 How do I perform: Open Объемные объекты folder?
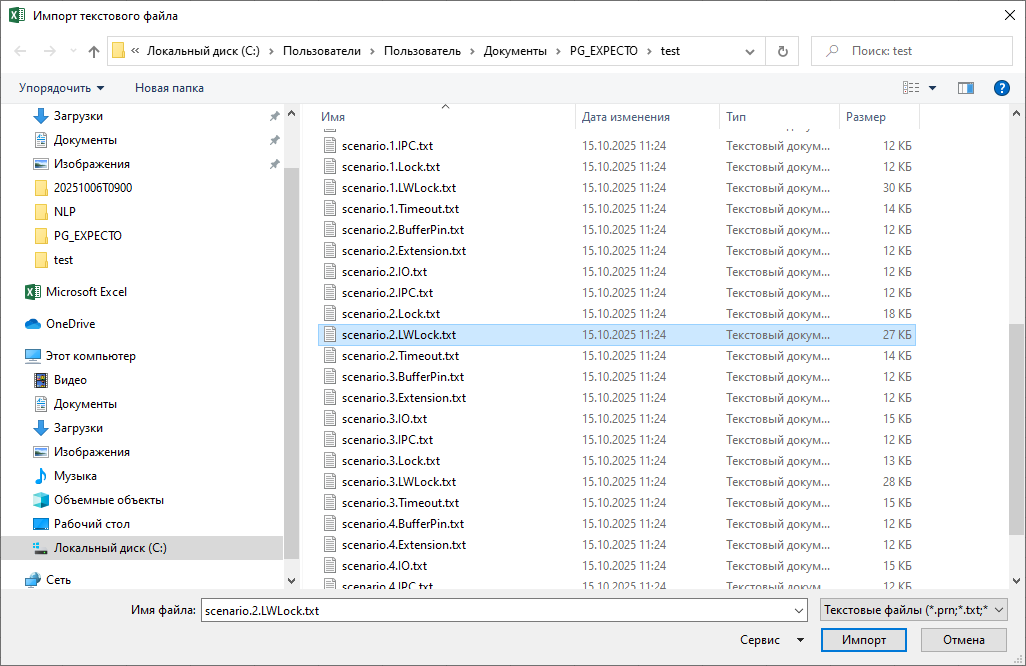tap(109, 500)
